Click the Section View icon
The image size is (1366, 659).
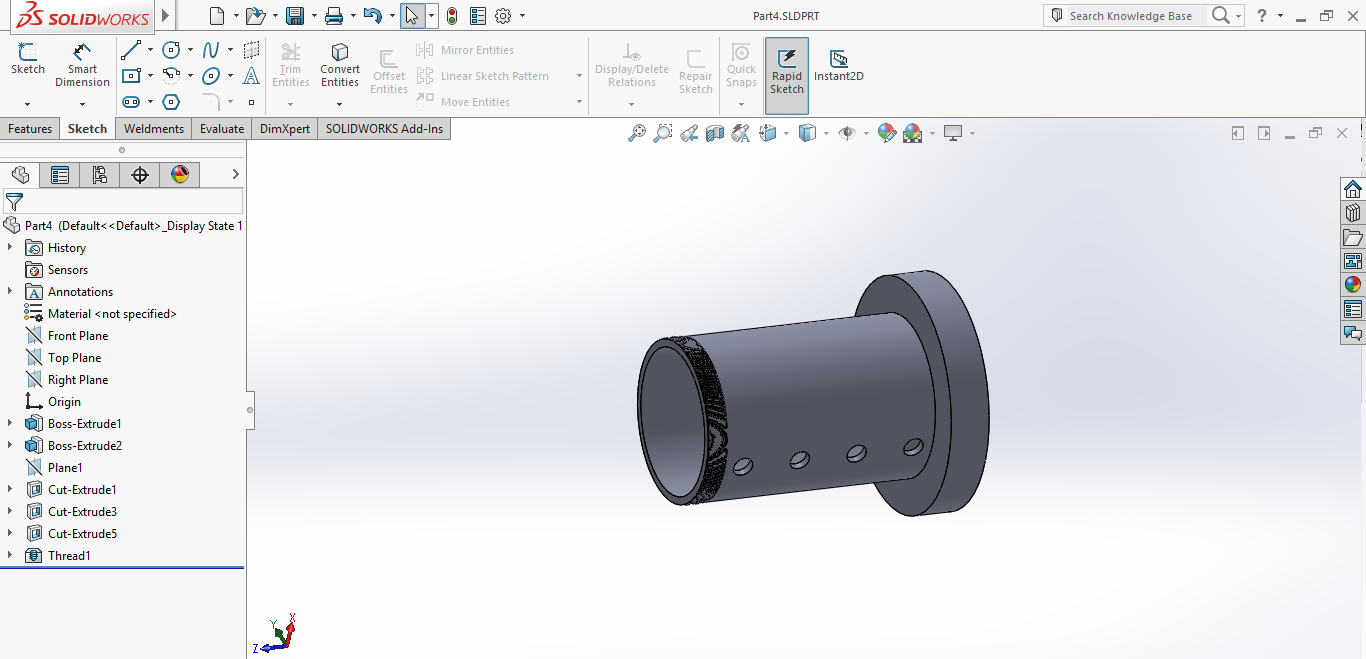point(715,133)
